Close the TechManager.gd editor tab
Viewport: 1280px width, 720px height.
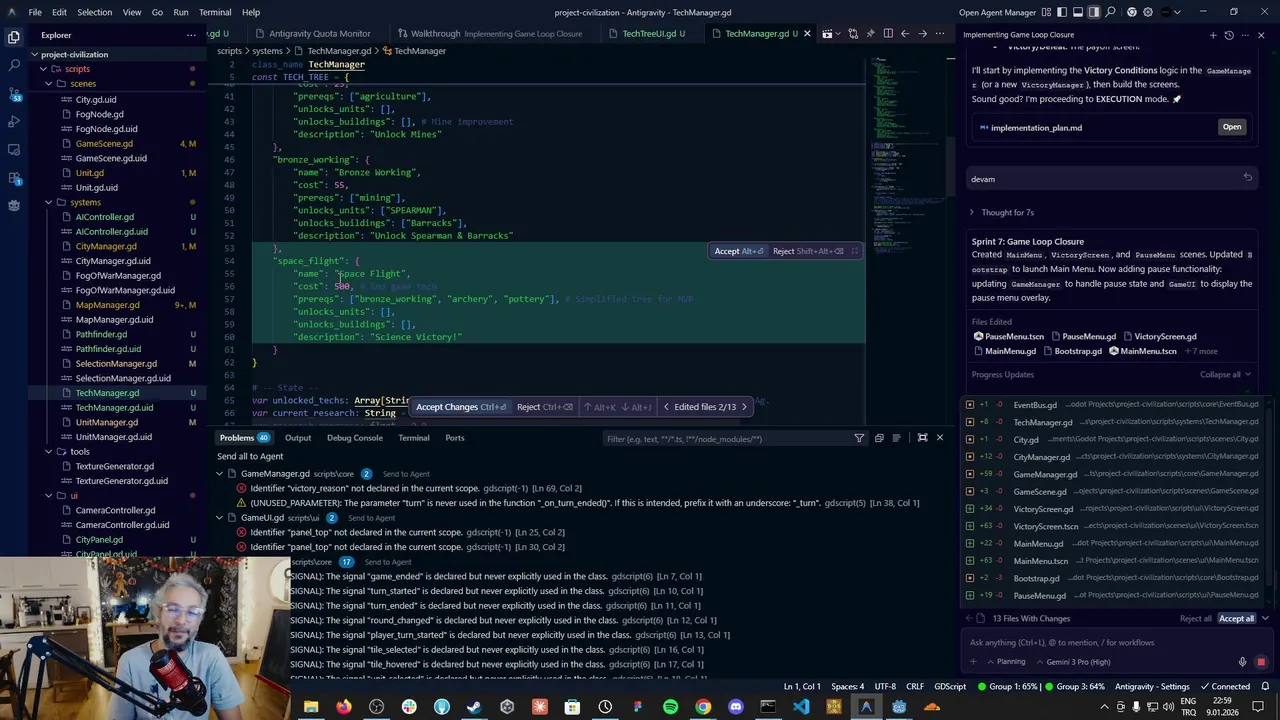click(x=807, y=34)
